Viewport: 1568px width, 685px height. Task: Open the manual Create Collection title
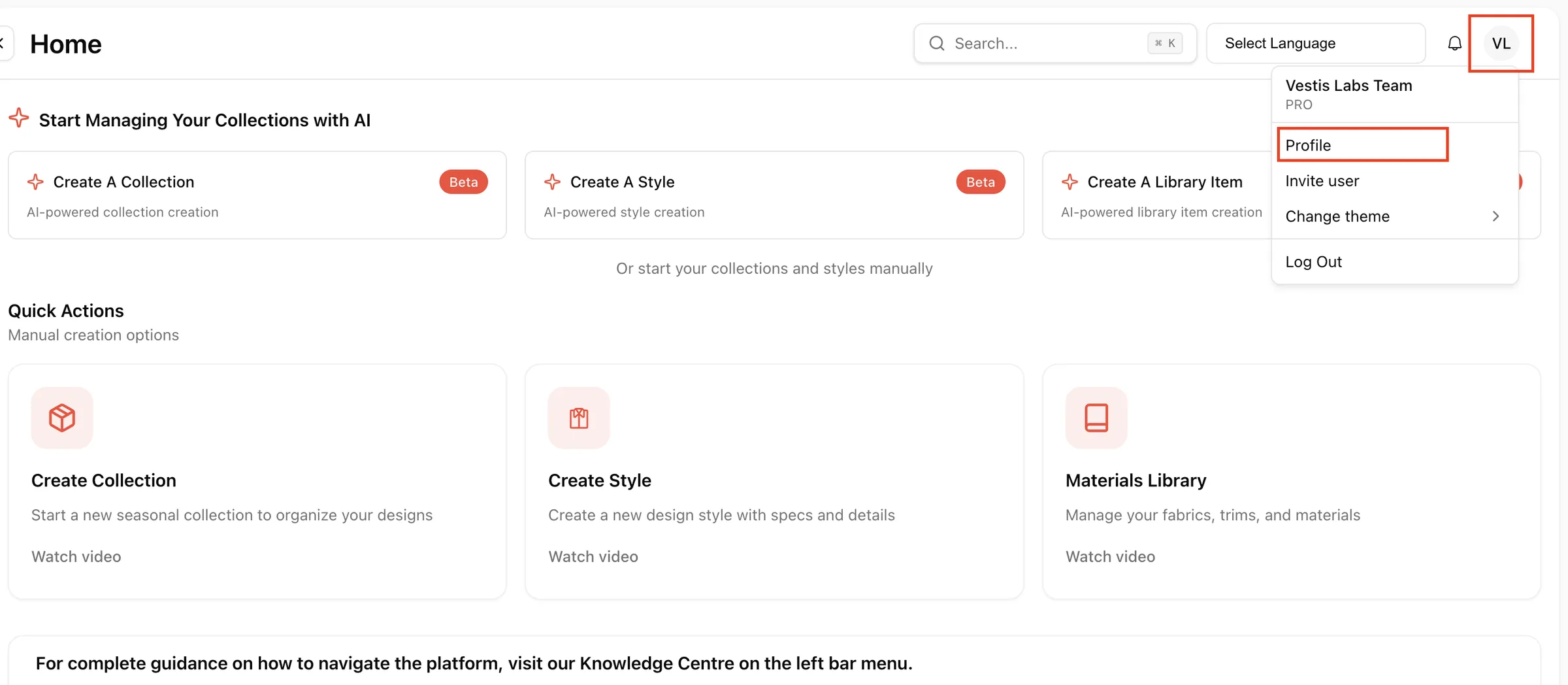104,480
